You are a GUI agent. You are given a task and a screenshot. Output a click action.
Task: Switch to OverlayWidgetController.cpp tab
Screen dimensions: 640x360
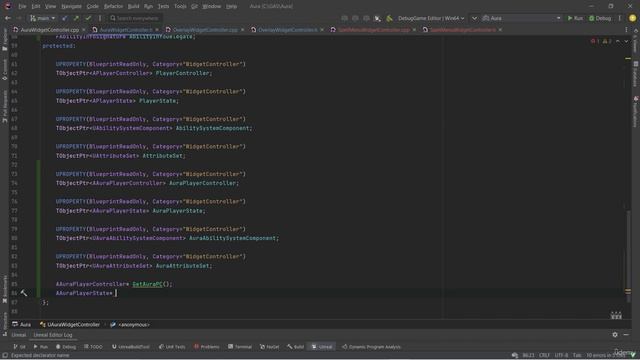202,30
